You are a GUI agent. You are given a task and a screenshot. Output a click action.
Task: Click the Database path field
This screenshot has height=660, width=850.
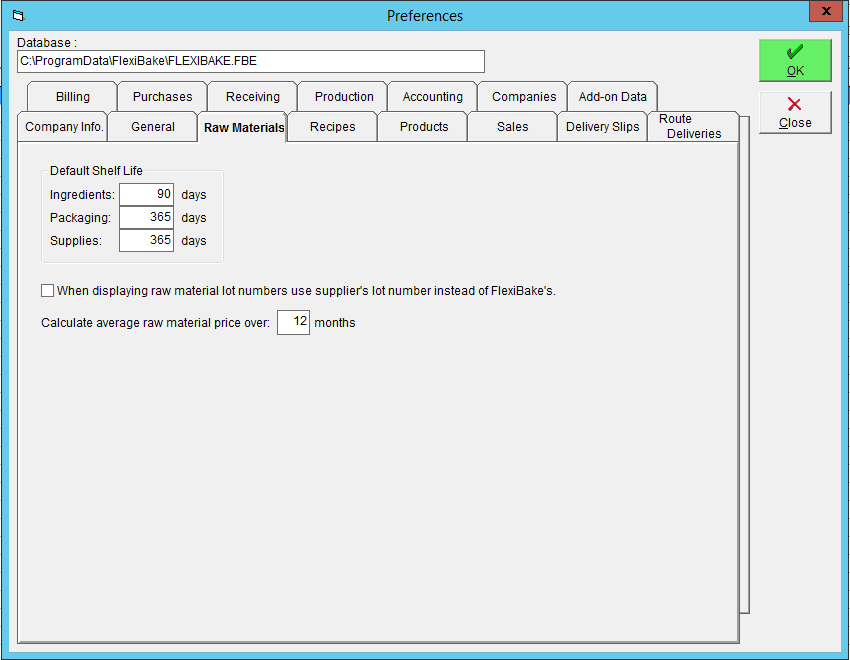pyautogui.click(x=251, y=61)
